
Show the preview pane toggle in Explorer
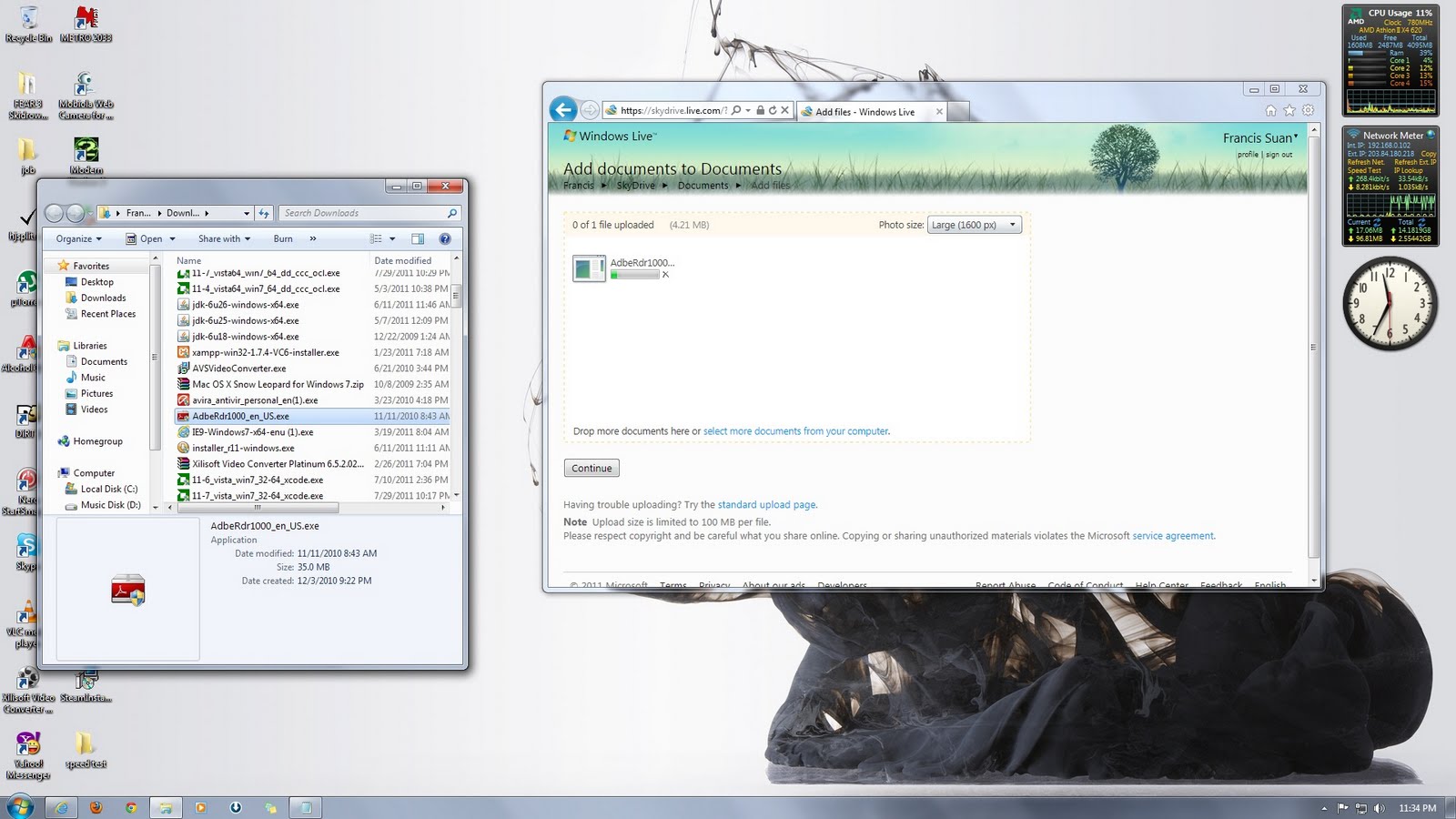click(x=418, y=238)
